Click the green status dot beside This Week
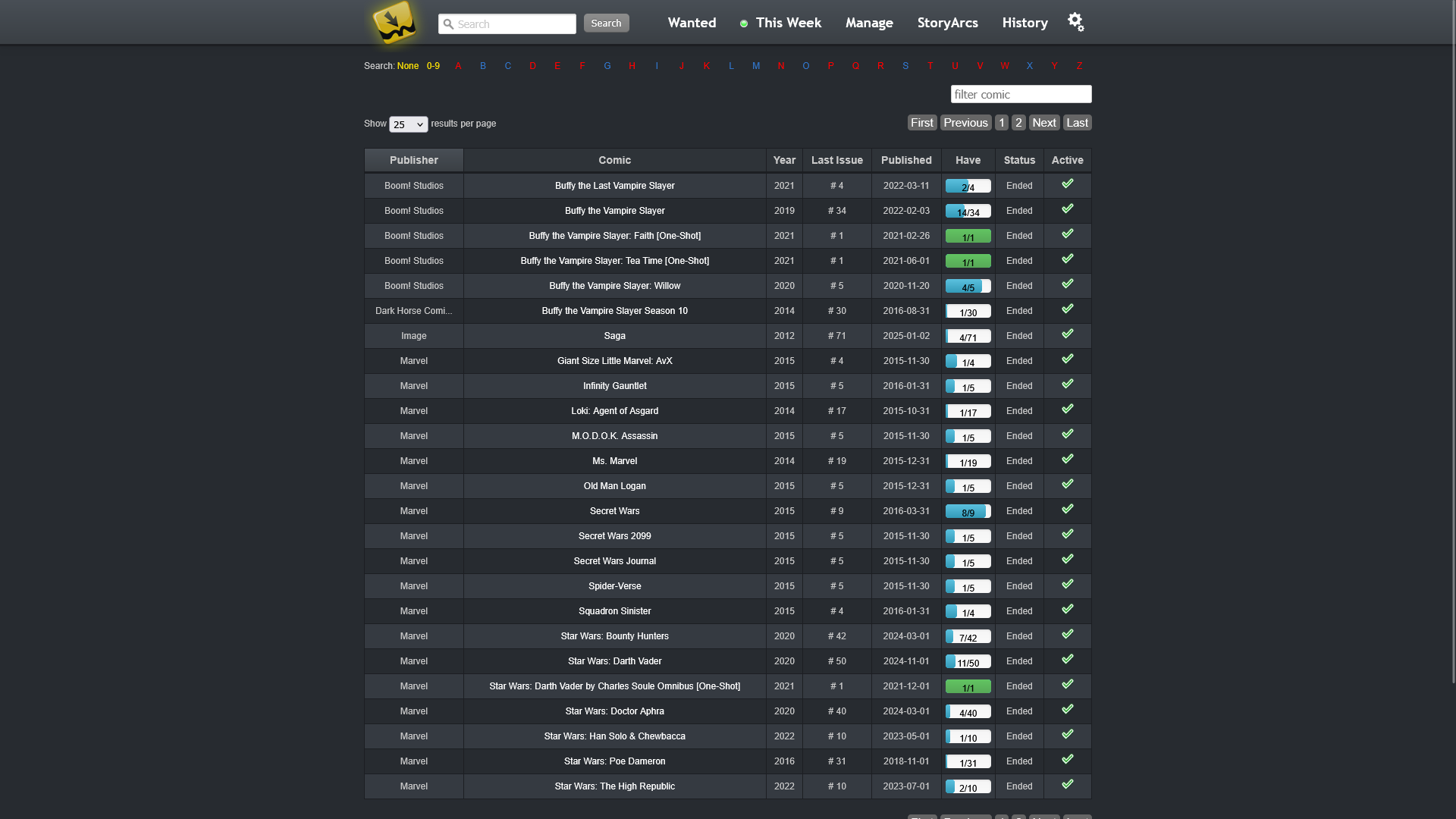This screenshot has height=819, width=1456. (x=744, y=24)
